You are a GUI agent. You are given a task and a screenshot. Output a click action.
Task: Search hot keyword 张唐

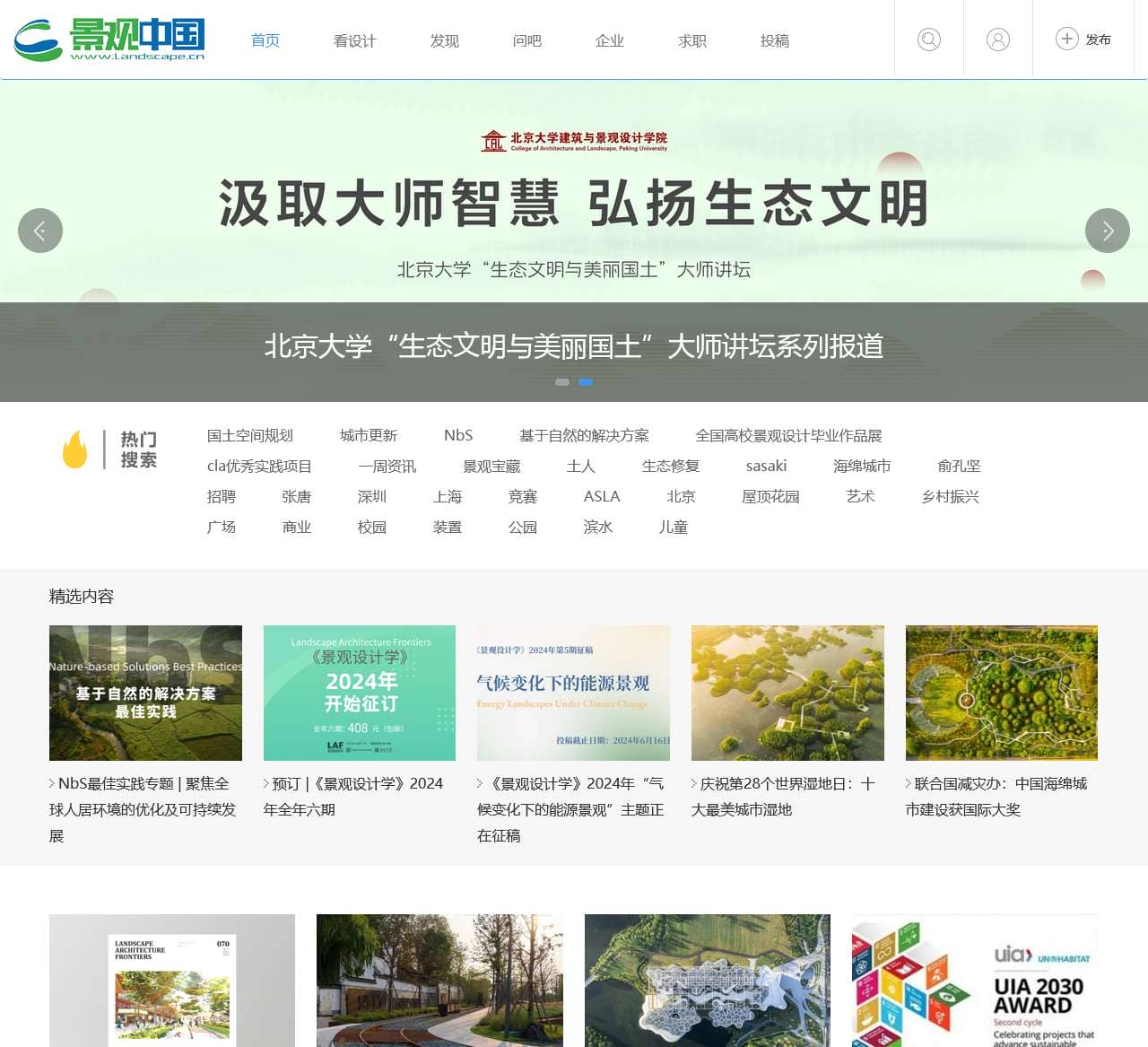point(297,496)
